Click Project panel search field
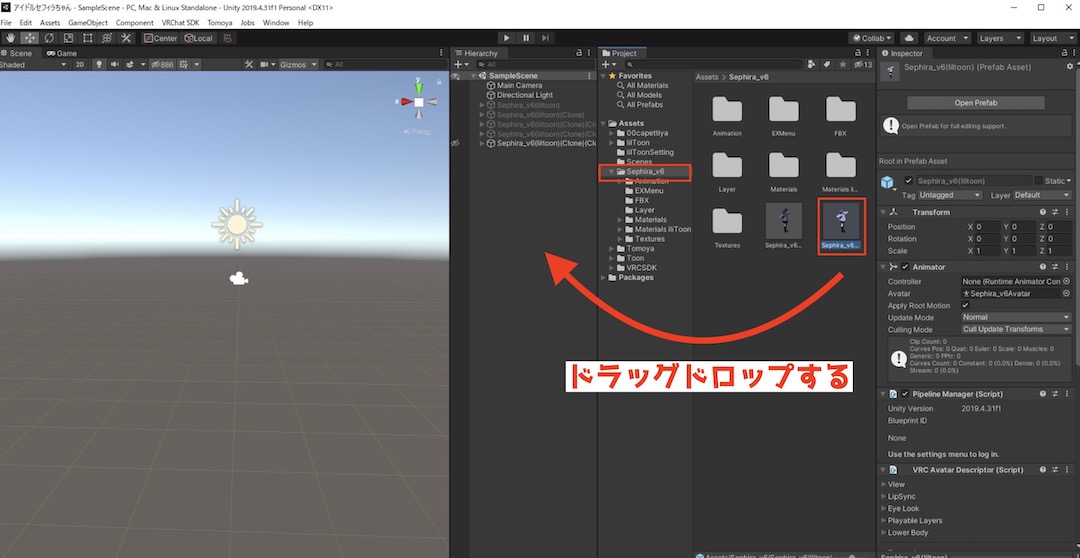 pyautogui.click(x=712, y=64)
